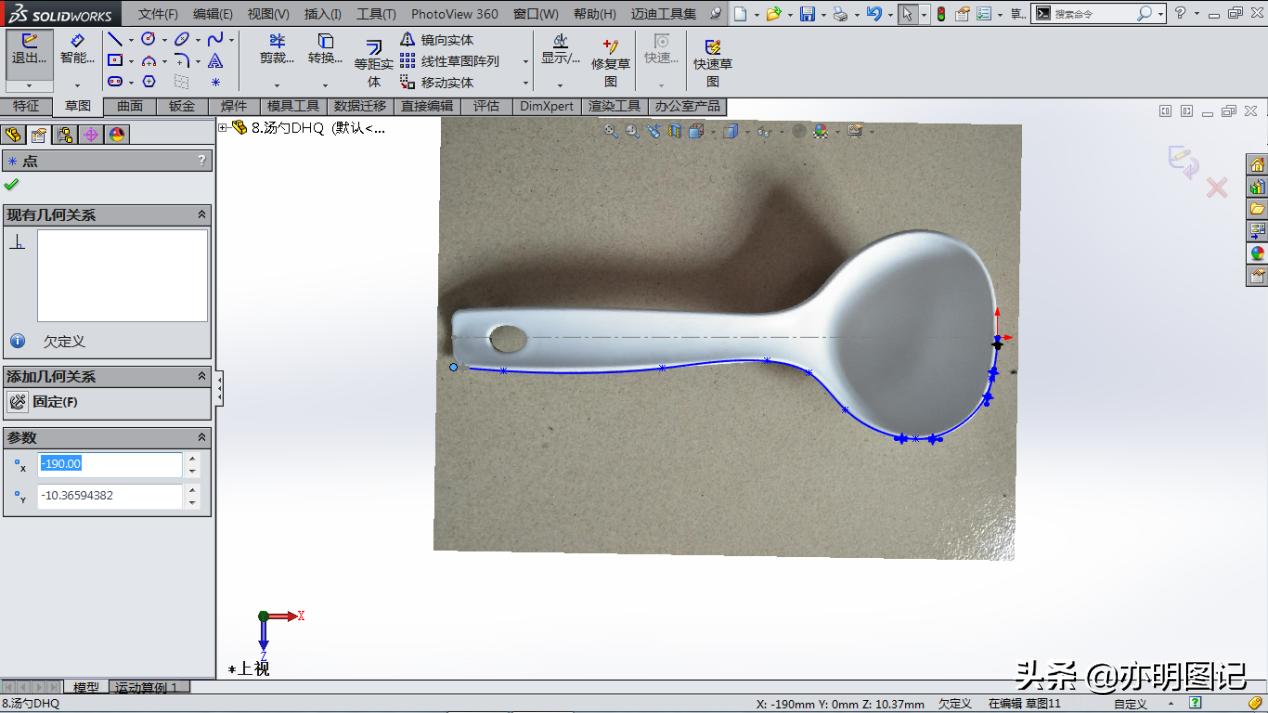Open the PropertyManager tab in the left panel

pyautogui.click(x=39, y=134)
